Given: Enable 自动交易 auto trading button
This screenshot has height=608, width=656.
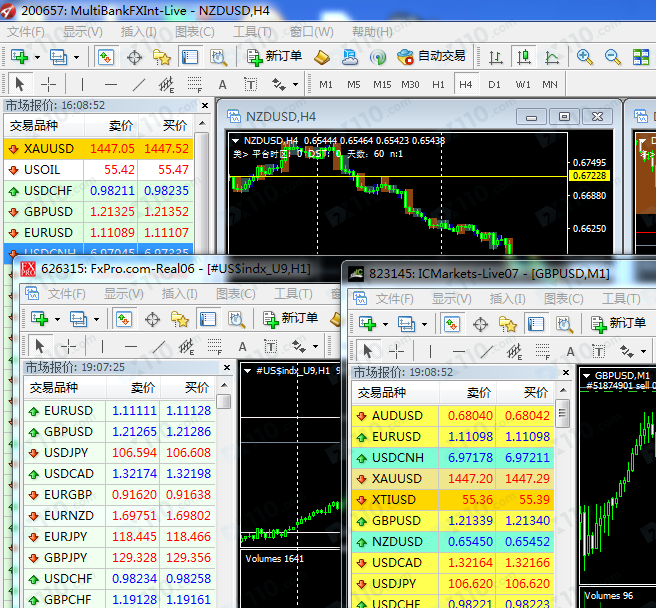Looking at the screenshot, I should [431, 57].
